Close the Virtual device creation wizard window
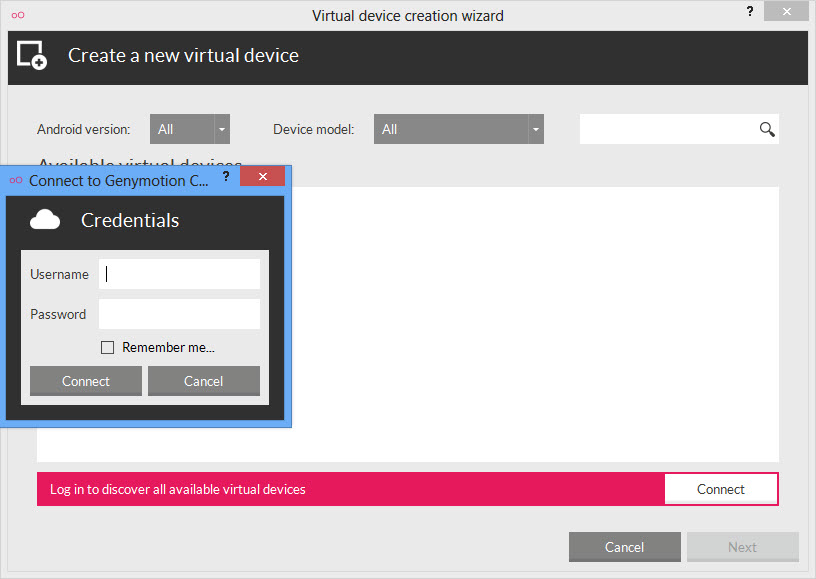The width and height of the screenshot is (816, 579). pos(786,11)
